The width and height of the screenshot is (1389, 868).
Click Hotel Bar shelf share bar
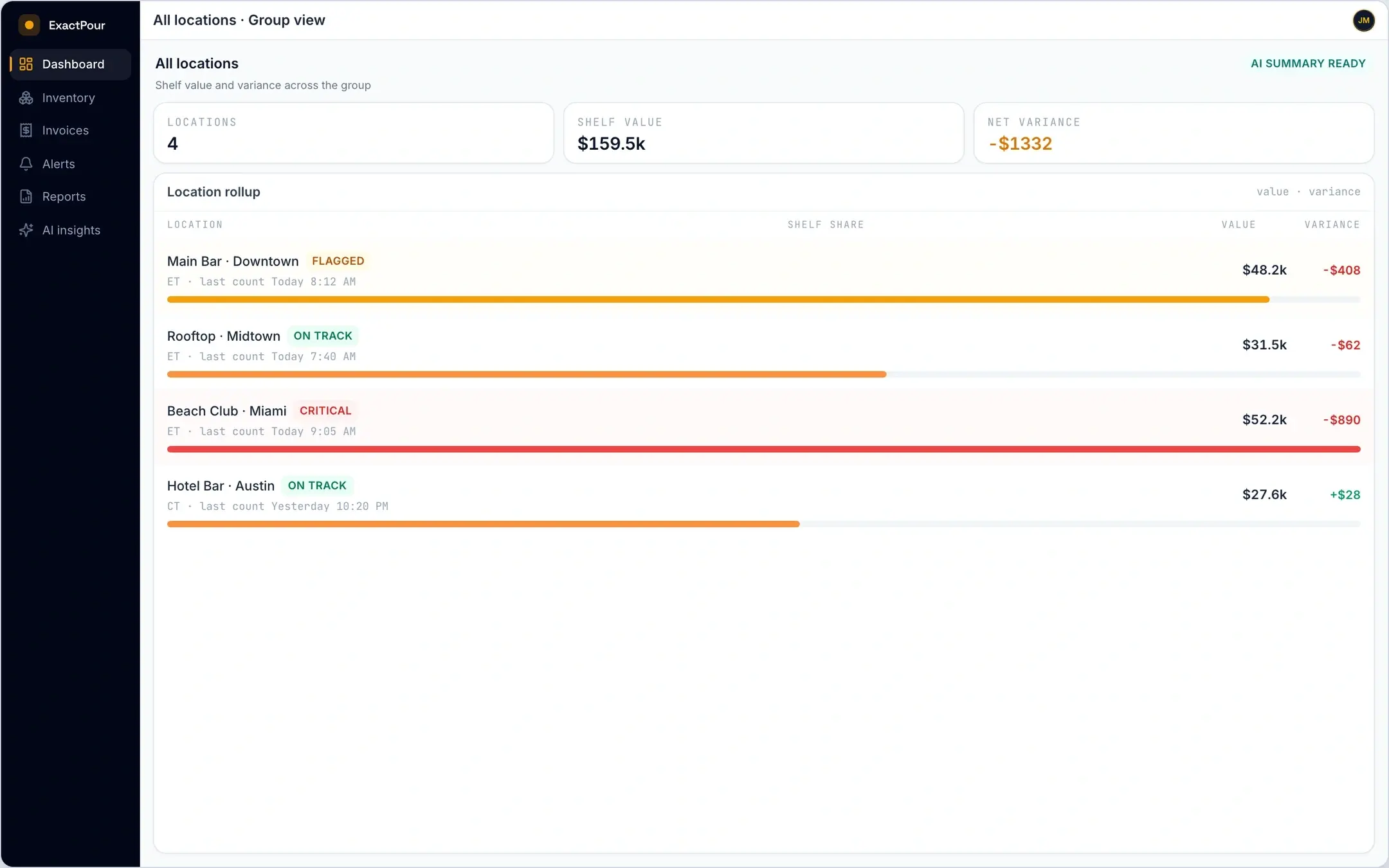pyautogui.click(x=764, y=524)
